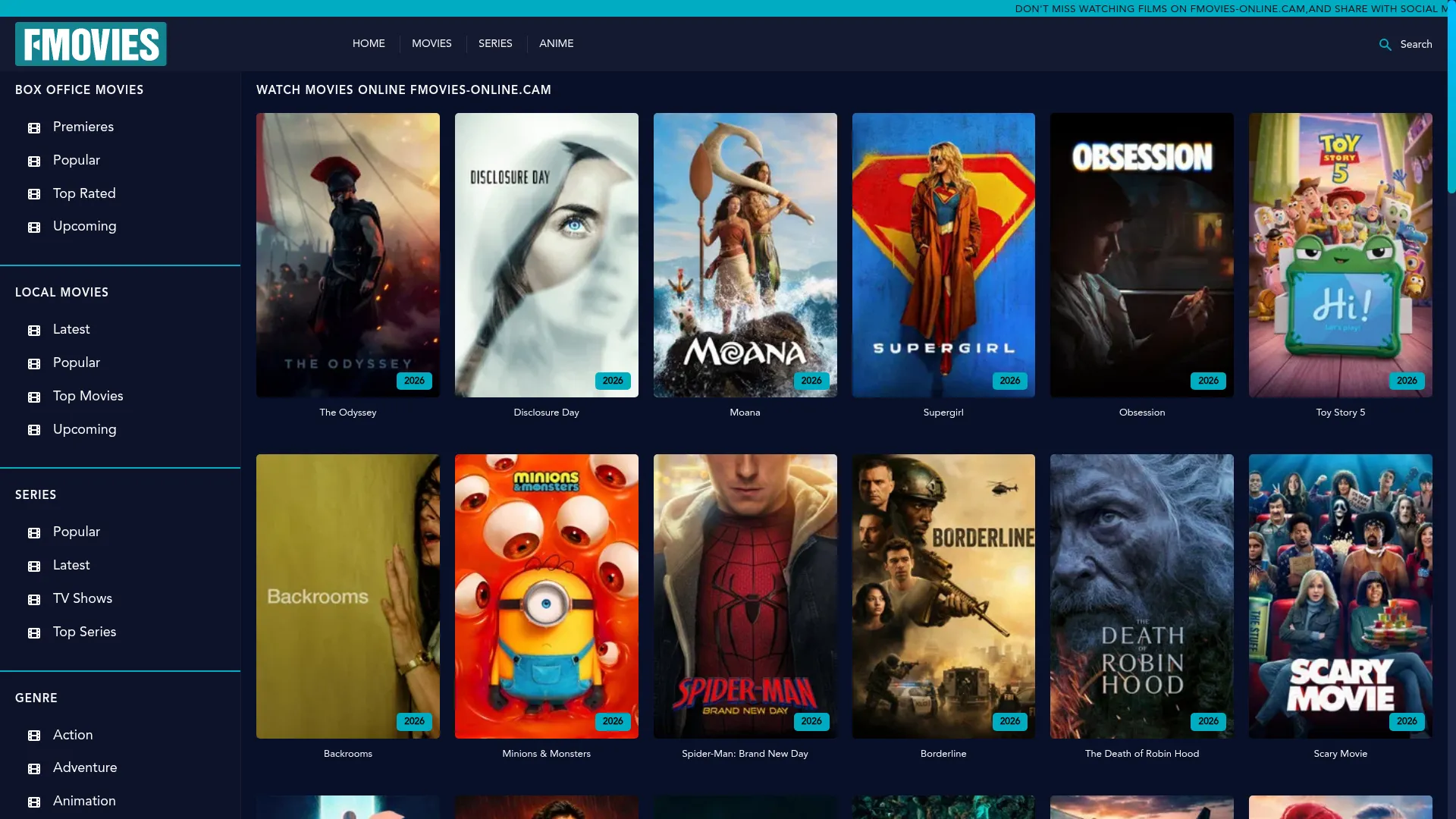This screenshot has width=1456, height=819.
Task: Click film icon beside Series Popular
Action: coord(34,532)
